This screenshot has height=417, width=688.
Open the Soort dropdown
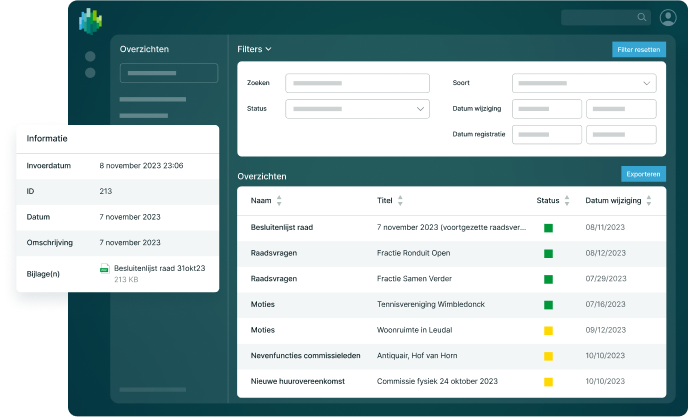[584, 83]
